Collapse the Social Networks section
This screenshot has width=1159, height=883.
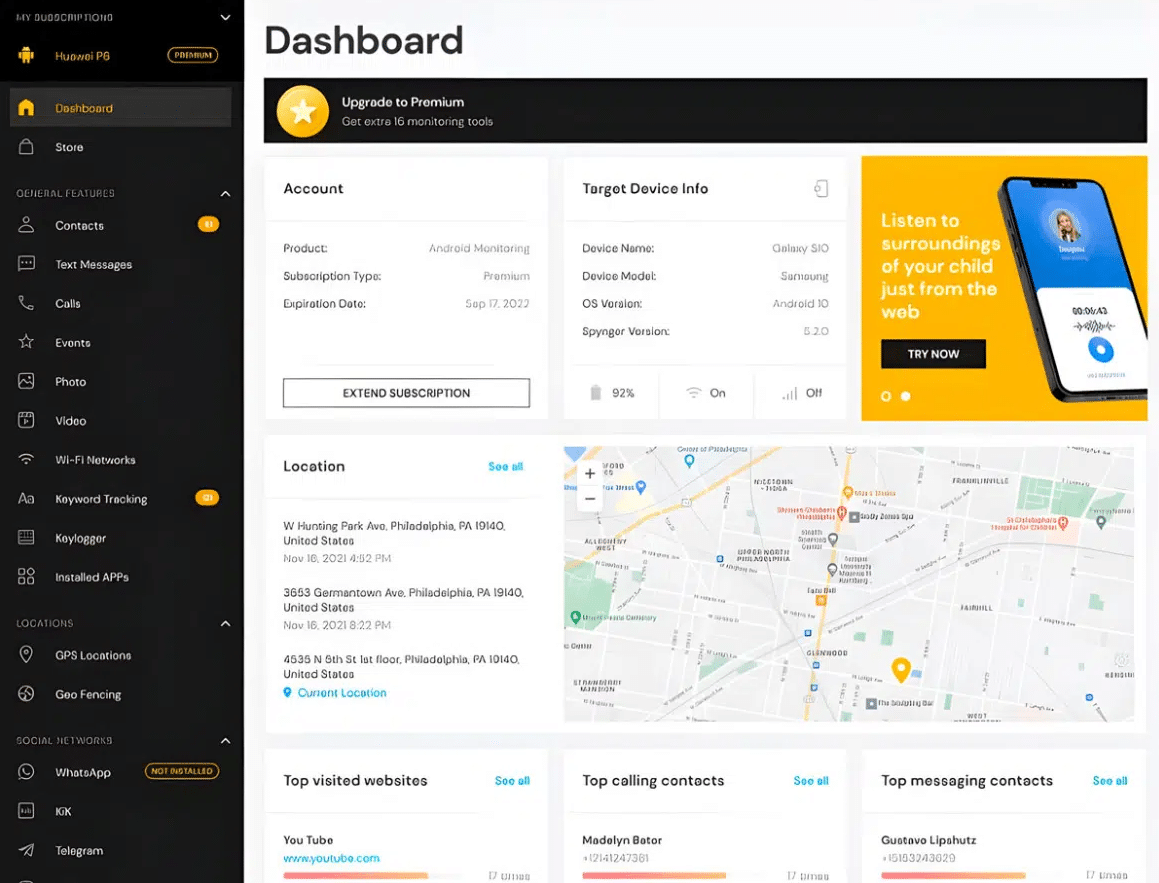pyautogui.click(x=225, y=740)
